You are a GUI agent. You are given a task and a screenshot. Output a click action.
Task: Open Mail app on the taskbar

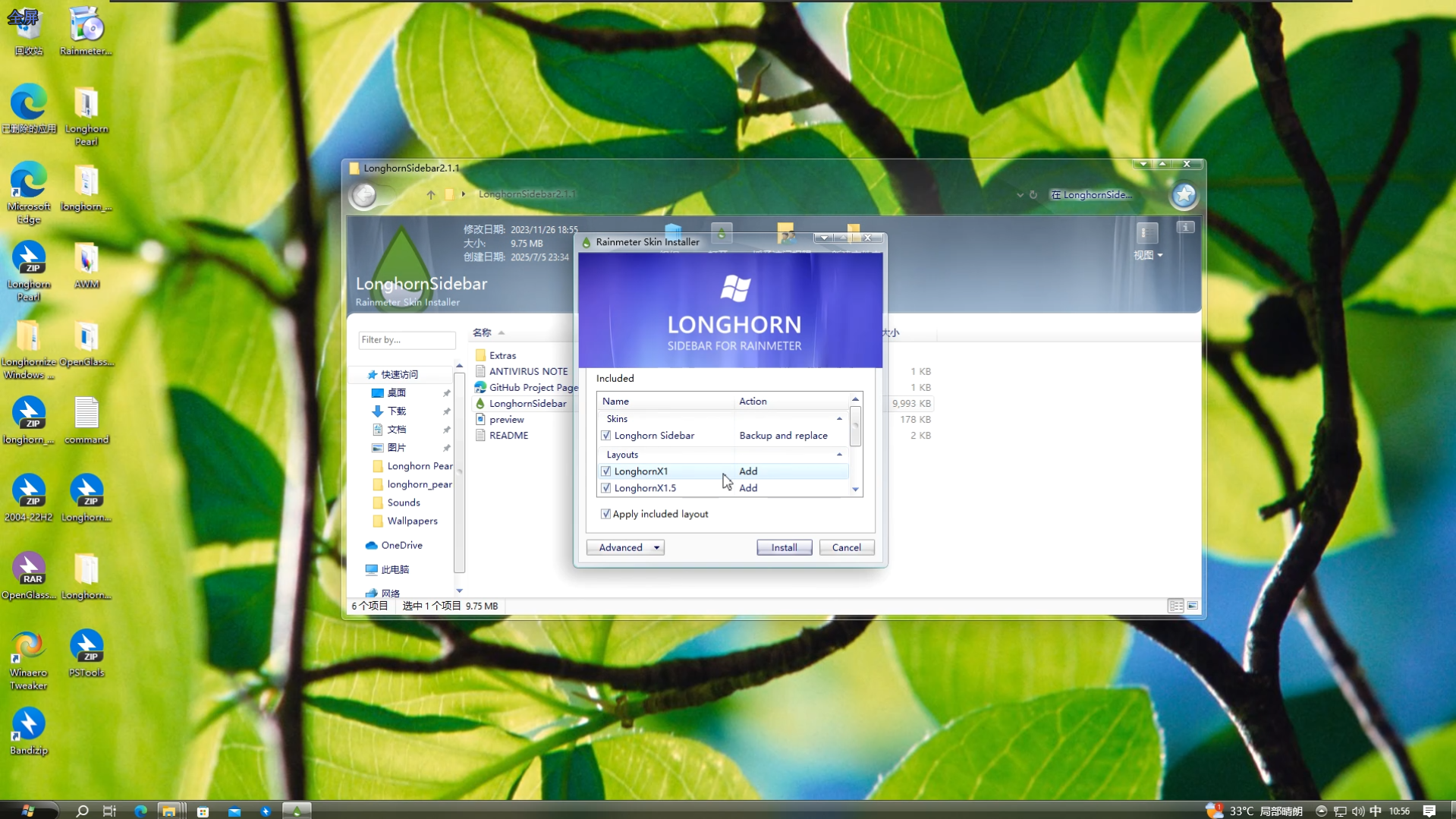pyautogui.click(x=234, y=811)
